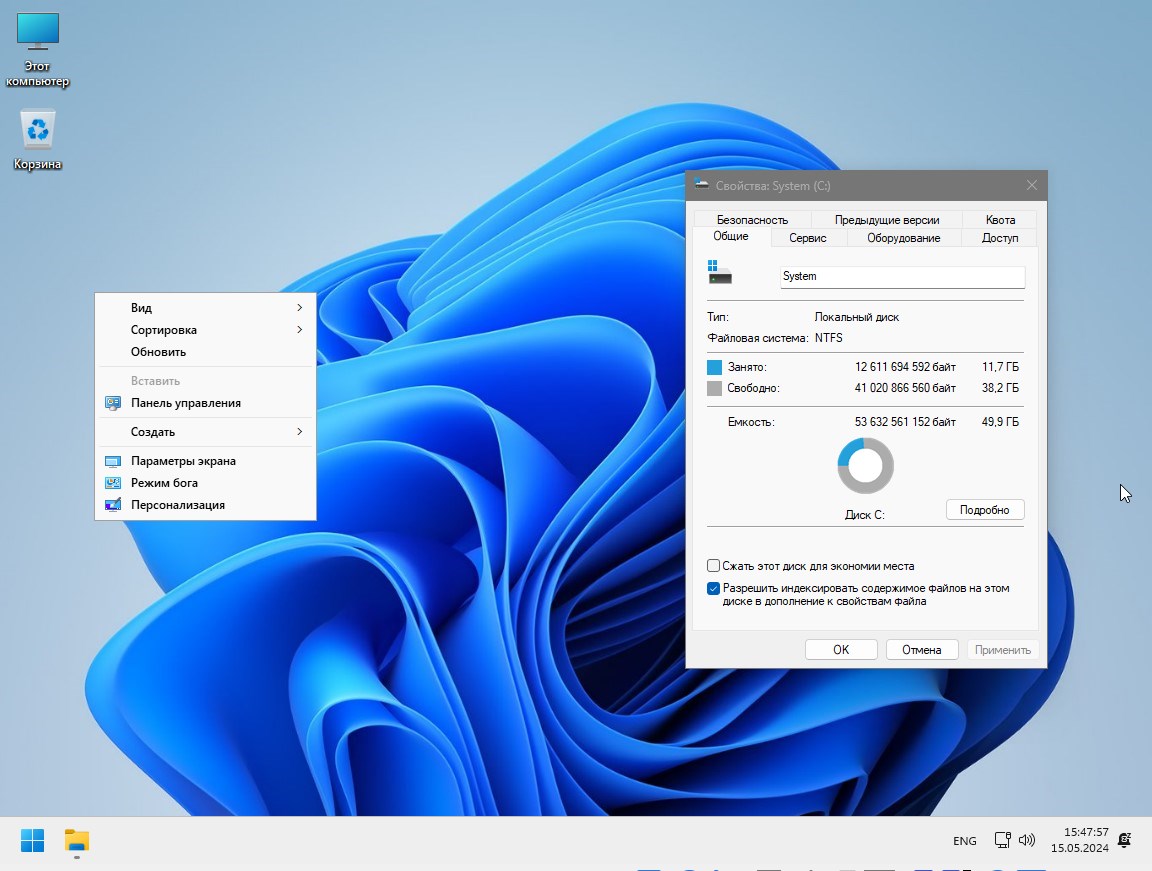Expand the Создать submenu
This screenshot has width=1152, height=871.
point(152,431)
